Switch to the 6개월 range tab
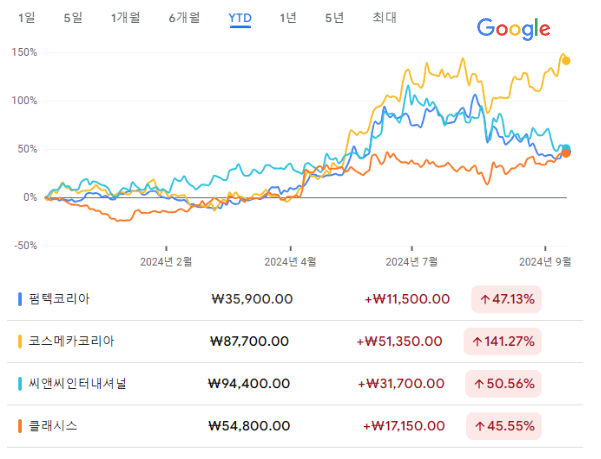 184,18
